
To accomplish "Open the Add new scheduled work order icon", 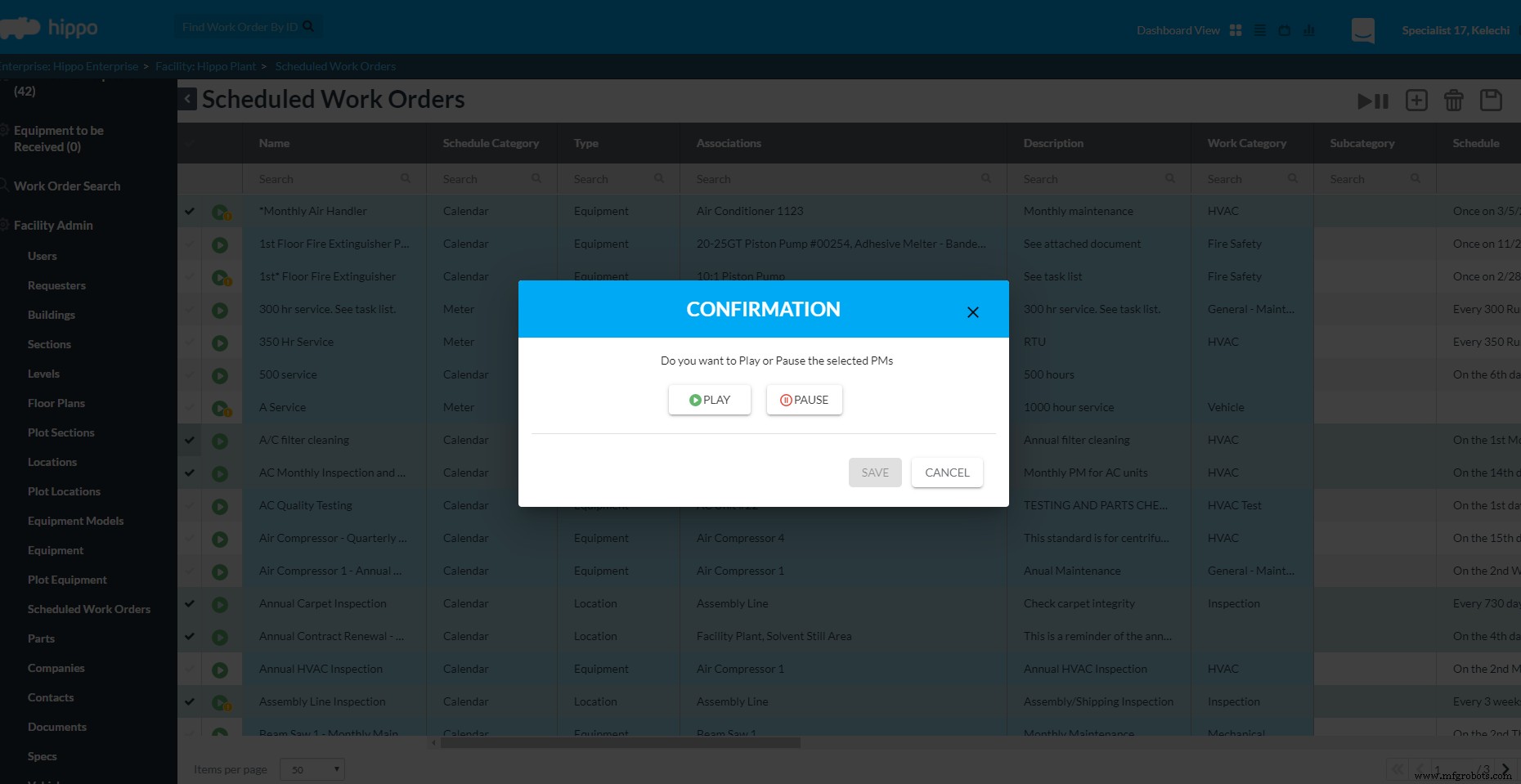I will [x=1416, y=101].
